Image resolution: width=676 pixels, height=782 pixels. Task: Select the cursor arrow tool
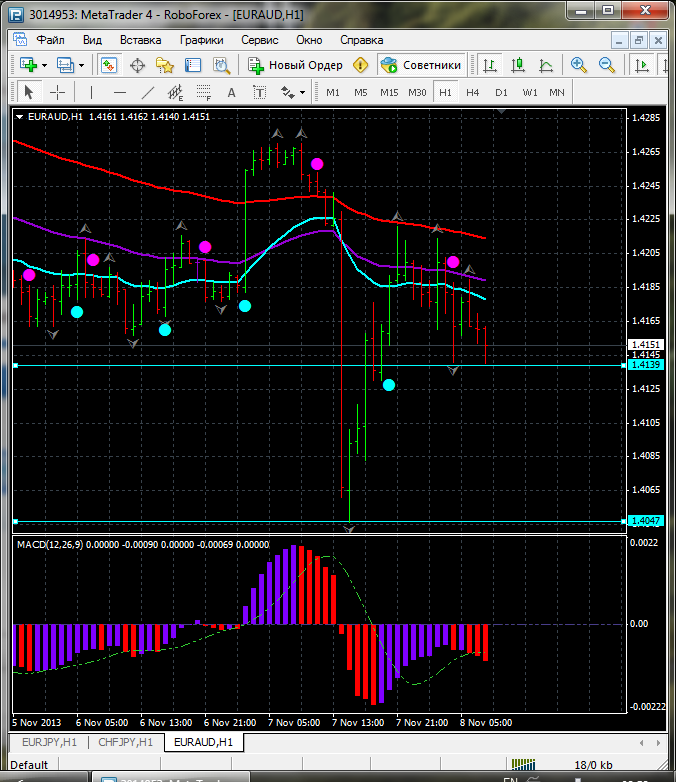point(29,92)
